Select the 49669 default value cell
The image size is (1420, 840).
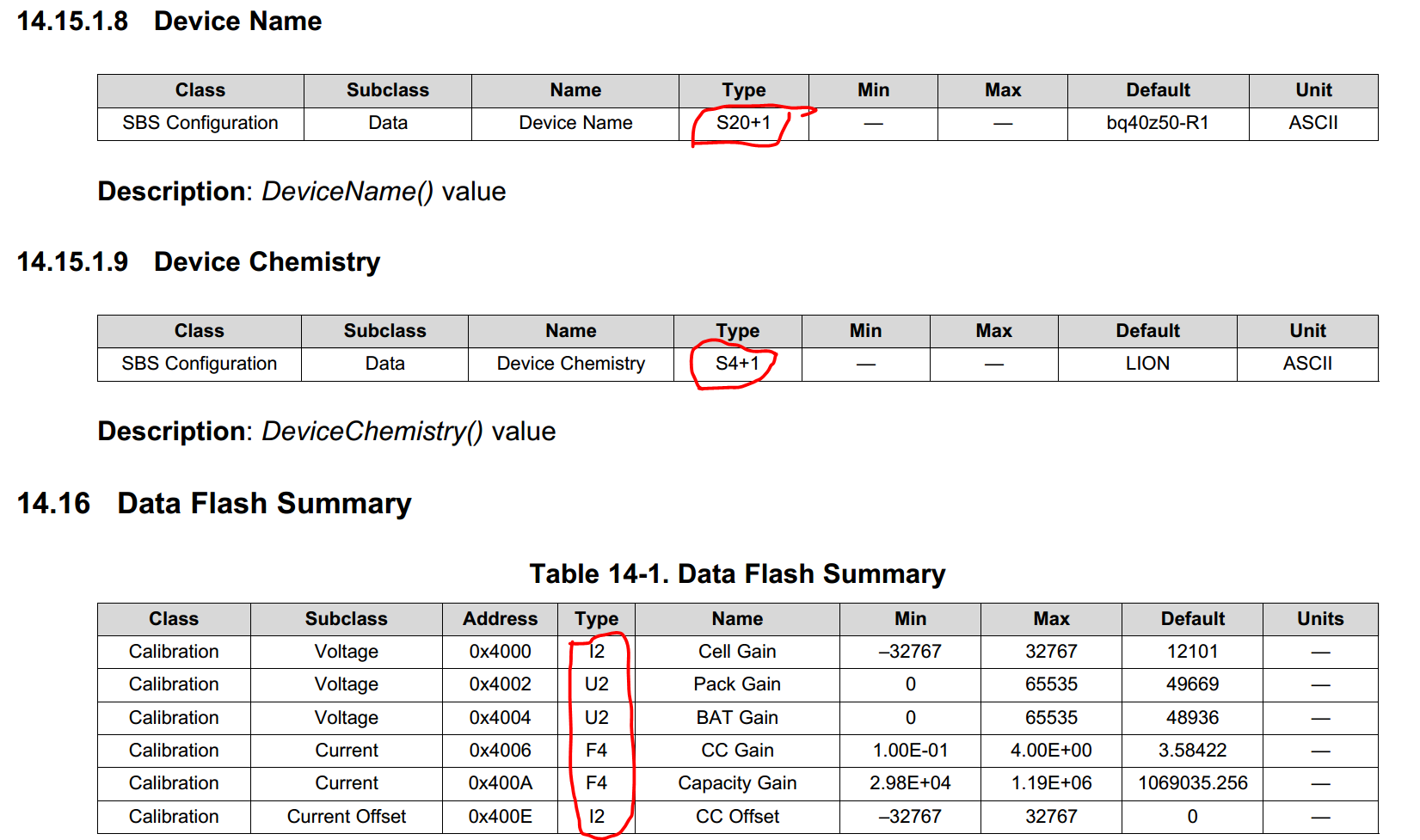pos(1192,684)
